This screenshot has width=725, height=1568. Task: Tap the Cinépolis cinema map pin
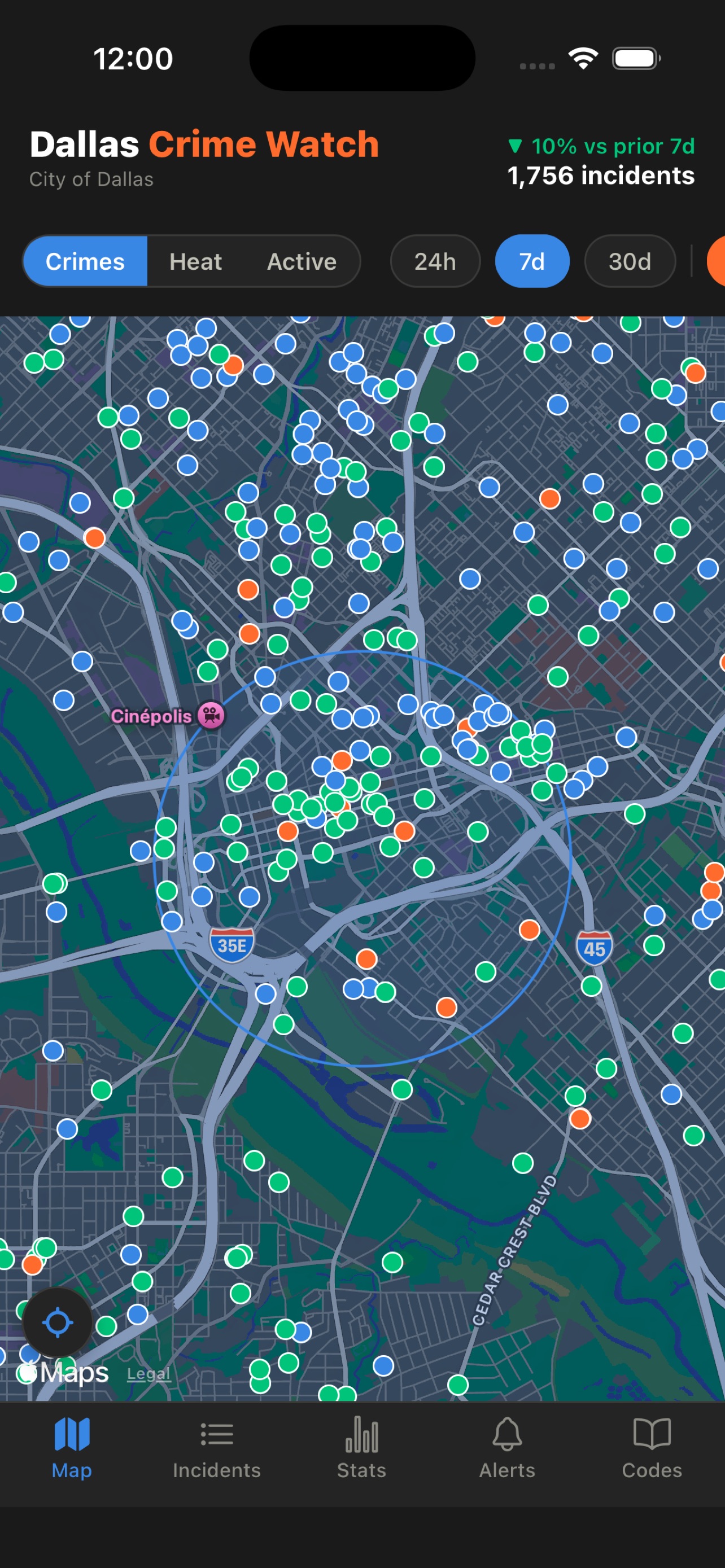[x=211, y=715]
